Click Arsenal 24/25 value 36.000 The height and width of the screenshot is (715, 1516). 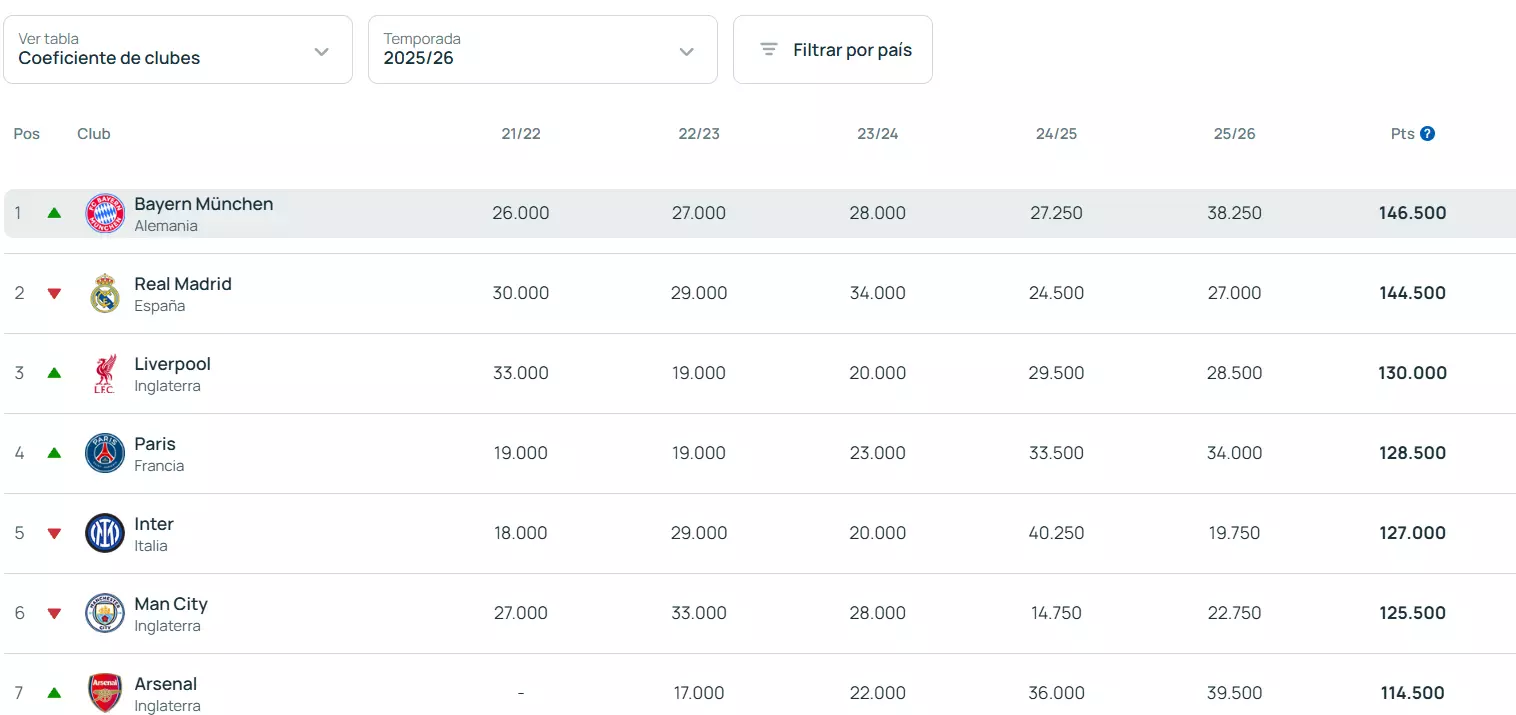1057,693
